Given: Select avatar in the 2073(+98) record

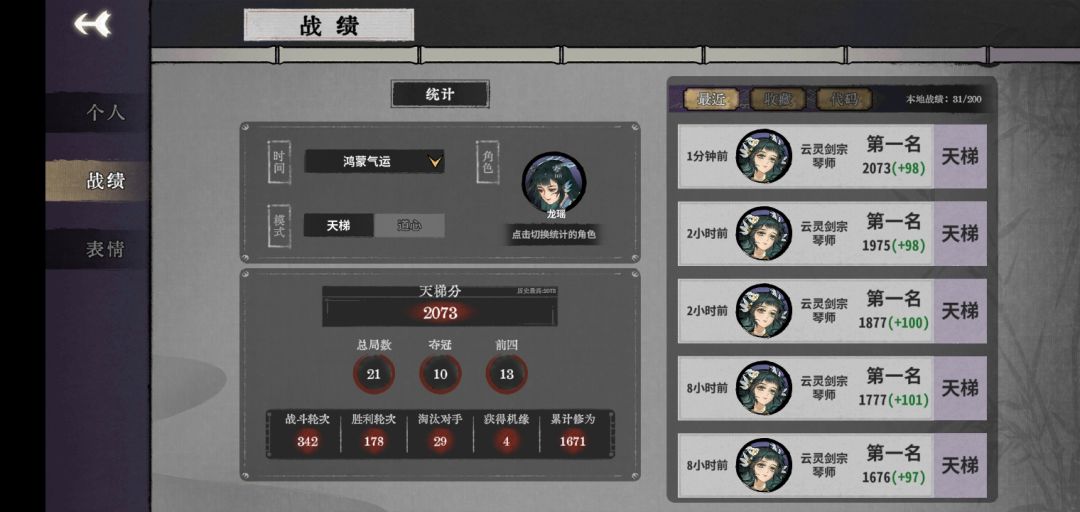Looking at the screenshot, I should coord(763,156).
